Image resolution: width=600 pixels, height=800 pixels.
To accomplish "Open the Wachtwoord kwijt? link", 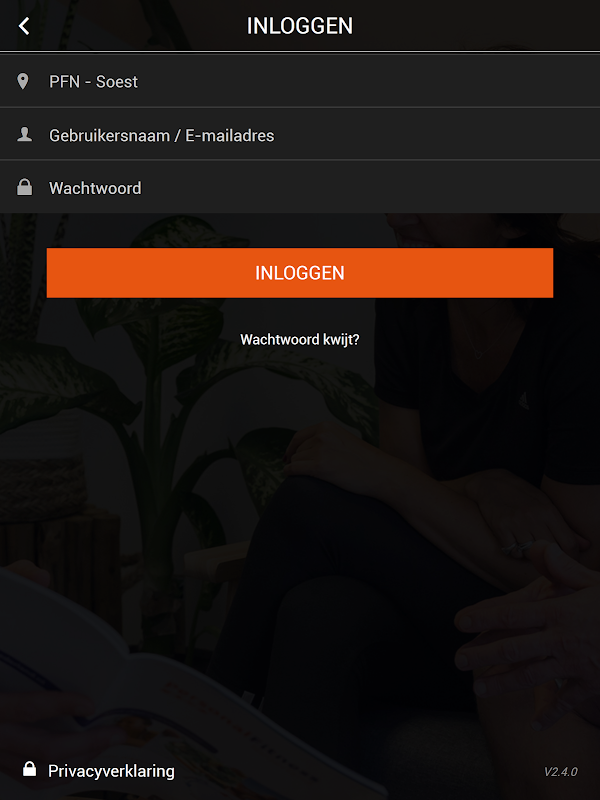I will click(x=300, y=340).
